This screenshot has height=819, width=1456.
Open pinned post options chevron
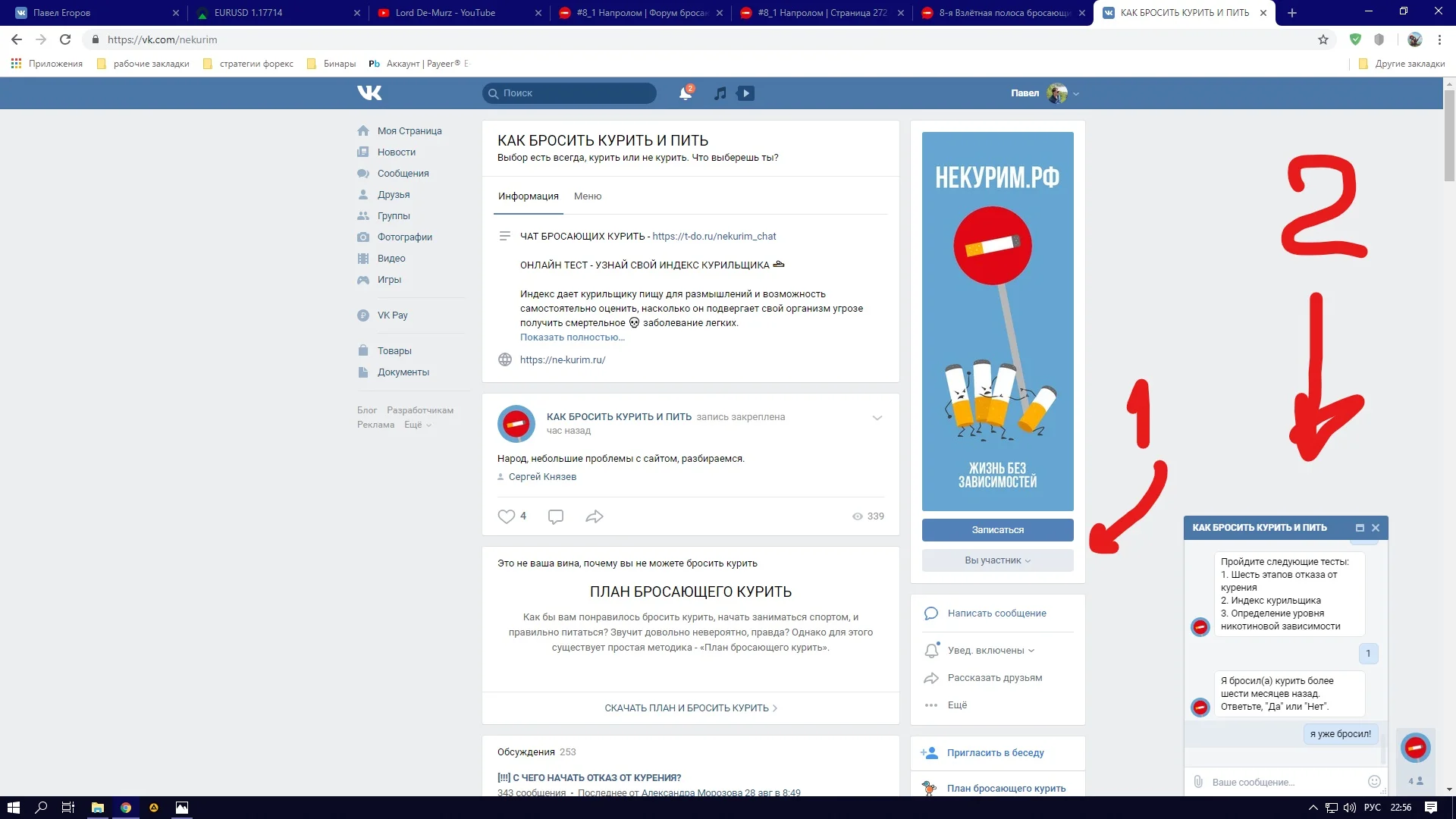(x=877, y=418)
